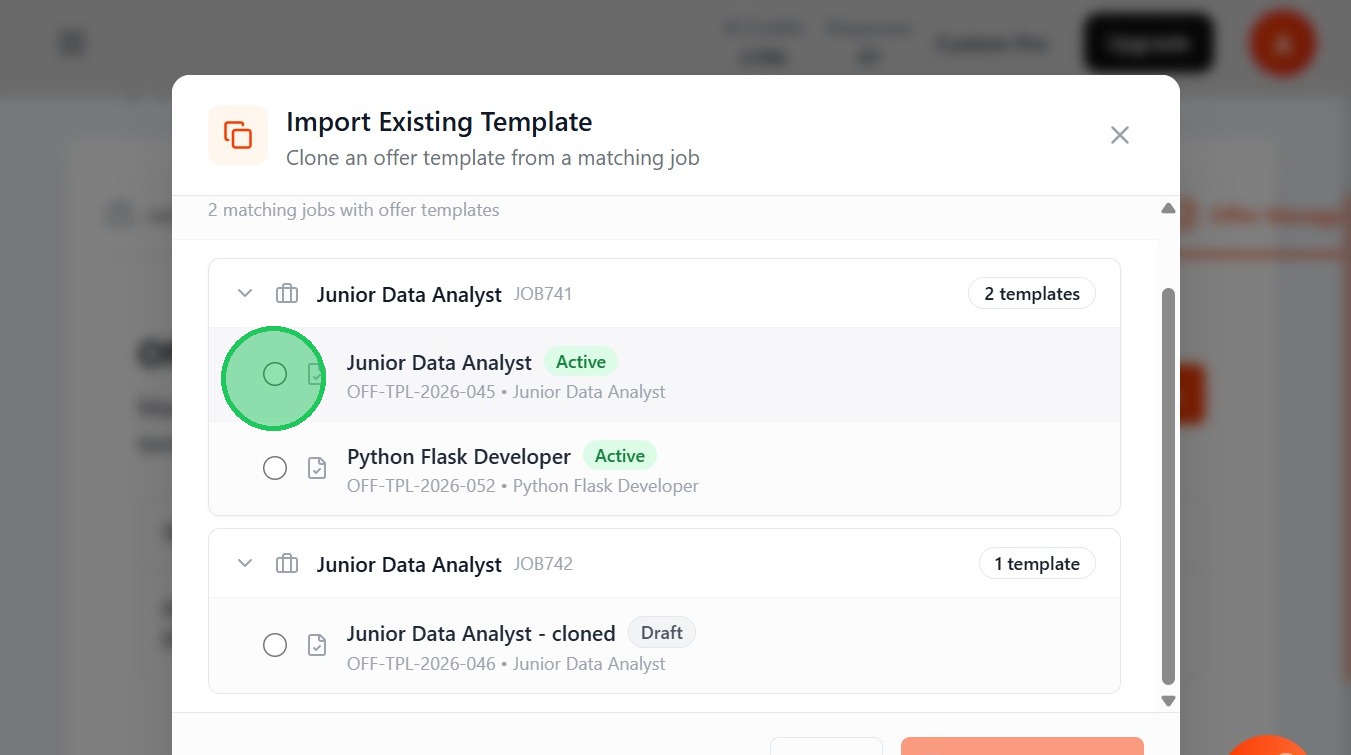Select the Junior Data Analyst Active template radio
This screenshot has height=755, width=1351.
coord(275,374)
